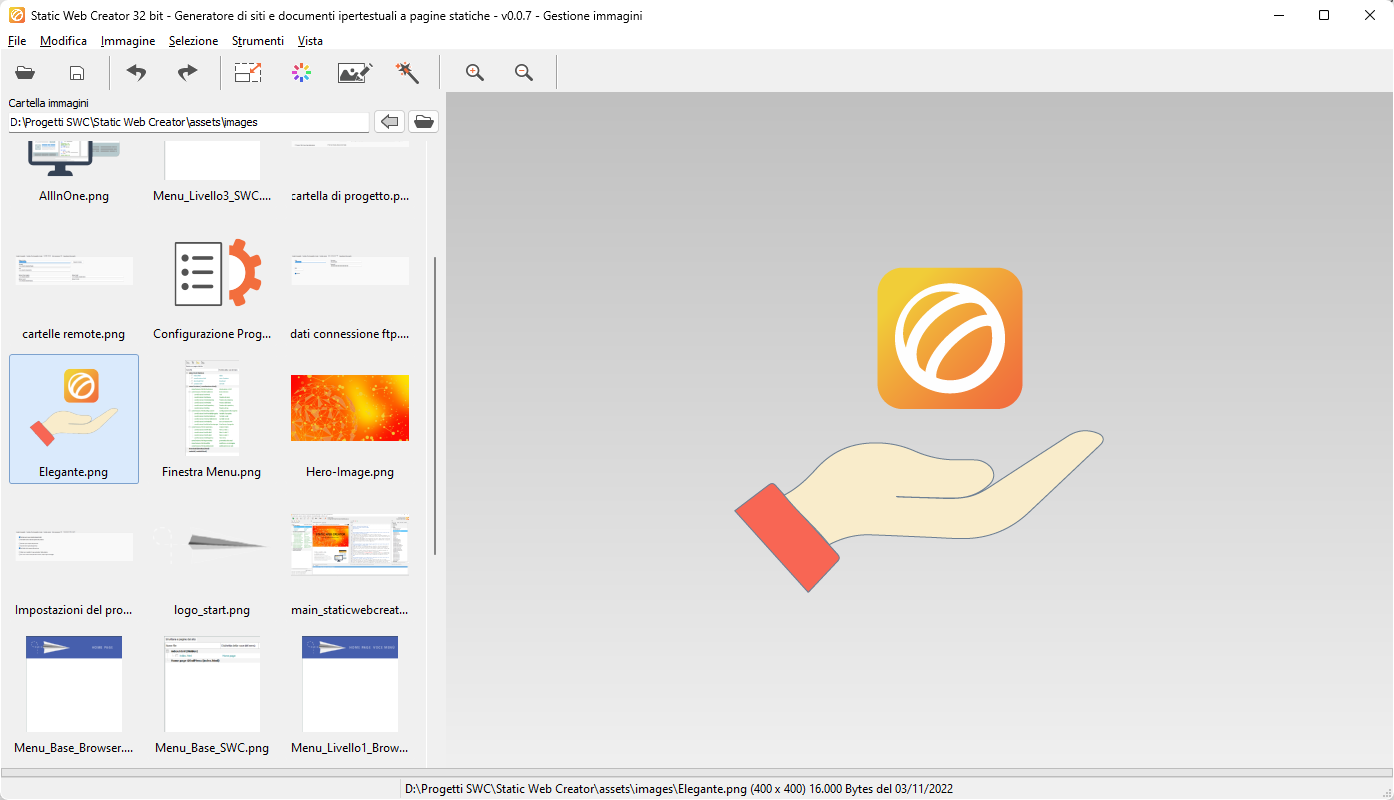Select the Finestra Menu.png thumbnail

pyautogui.click(x=212, y=419)
